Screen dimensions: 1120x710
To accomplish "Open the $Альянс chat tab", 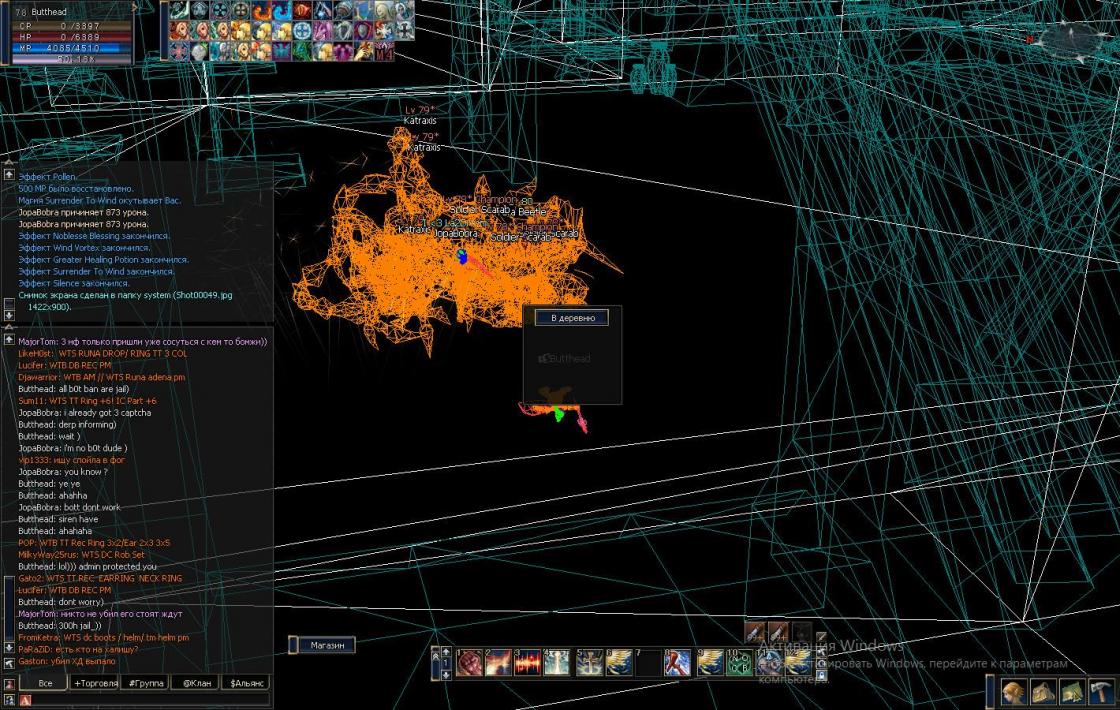I will (246, 683).
